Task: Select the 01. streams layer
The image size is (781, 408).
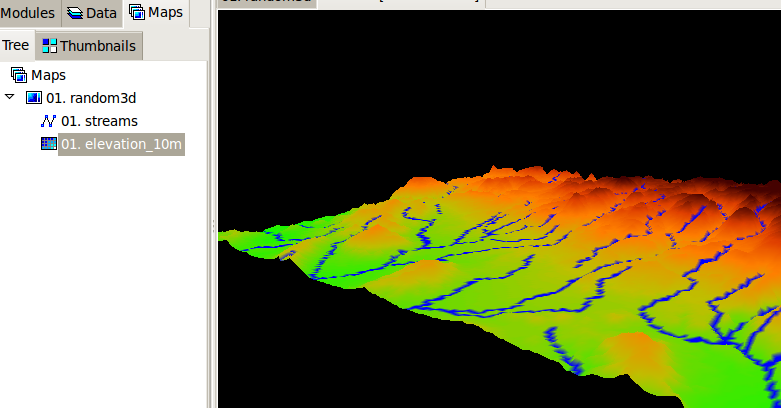Action: tap(99, 121)
